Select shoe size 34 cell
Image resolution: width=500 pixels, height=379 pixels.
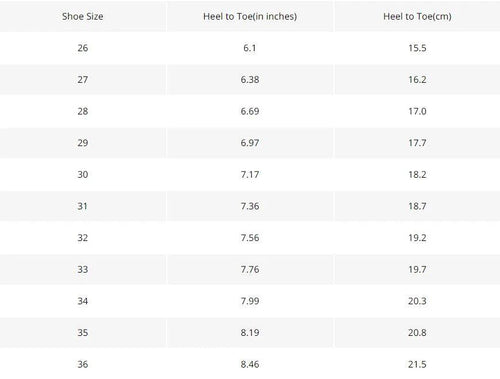pyautogui.click(x=83, y=301)
